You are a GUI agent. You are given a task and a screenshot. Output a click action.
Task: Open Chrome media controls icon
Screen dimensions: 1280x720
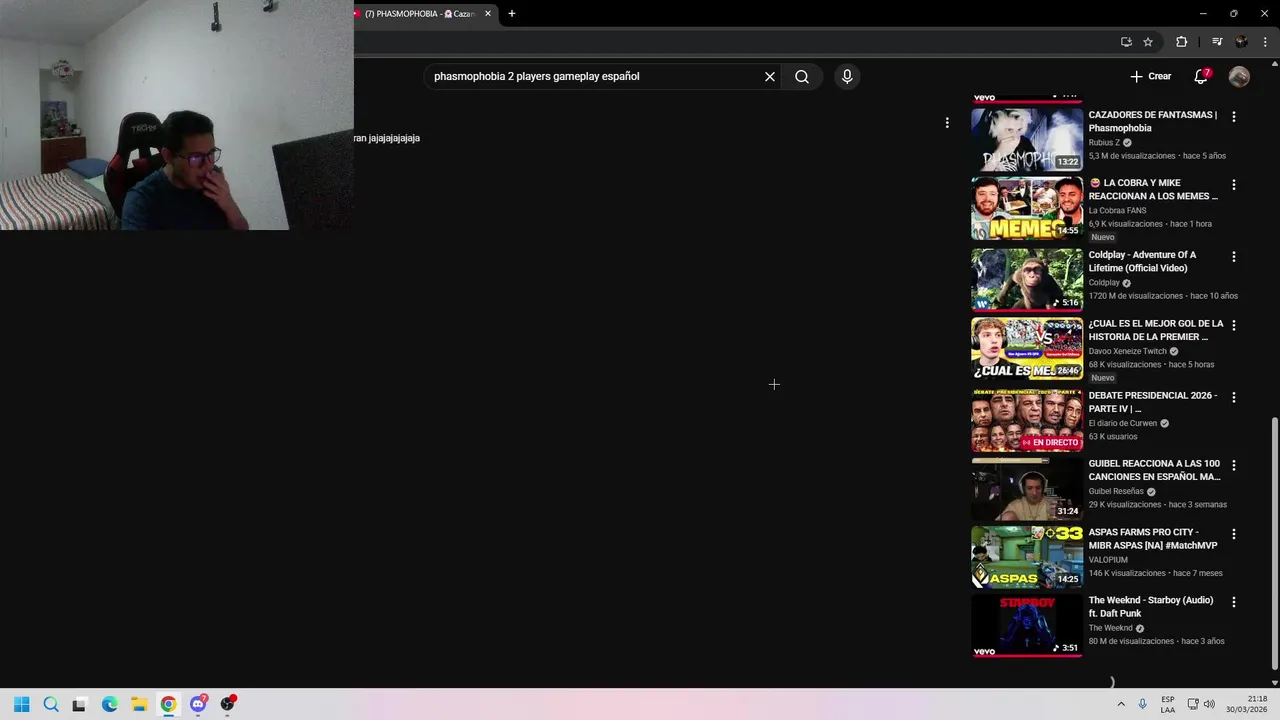pos(1217,42)
